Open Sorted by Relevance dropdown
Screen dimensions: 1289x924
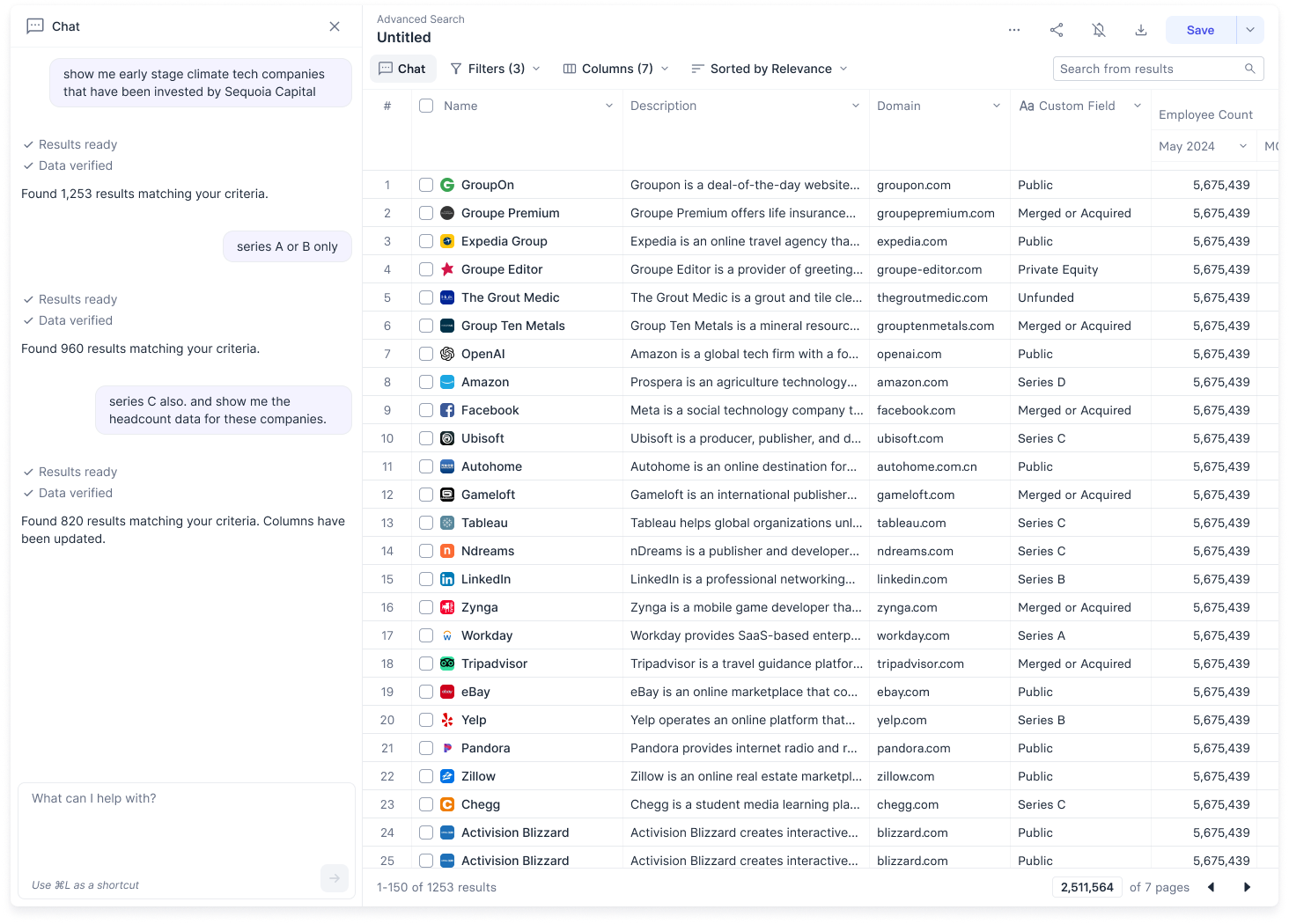point(770,69)
